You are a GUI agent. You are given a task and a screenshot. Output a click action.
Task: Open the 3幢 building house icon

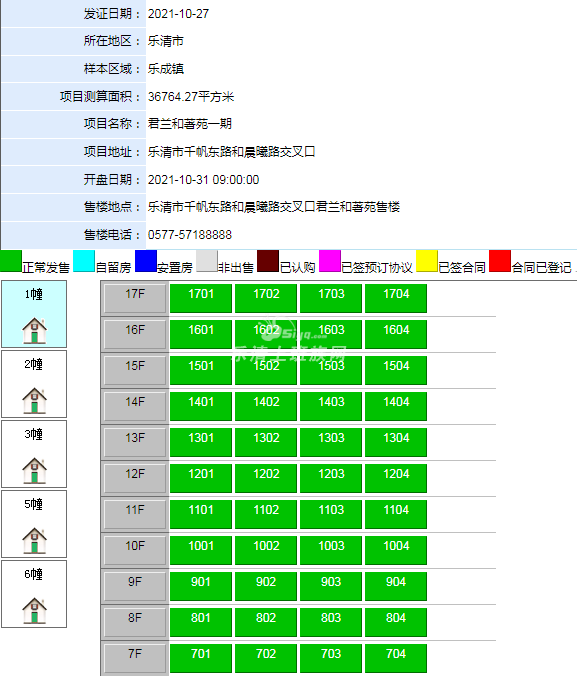(x=34, y=470)
